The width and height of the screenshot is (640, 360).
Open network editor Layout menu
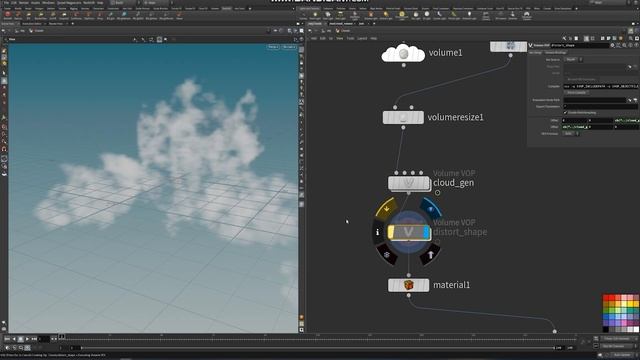(362, 38)
